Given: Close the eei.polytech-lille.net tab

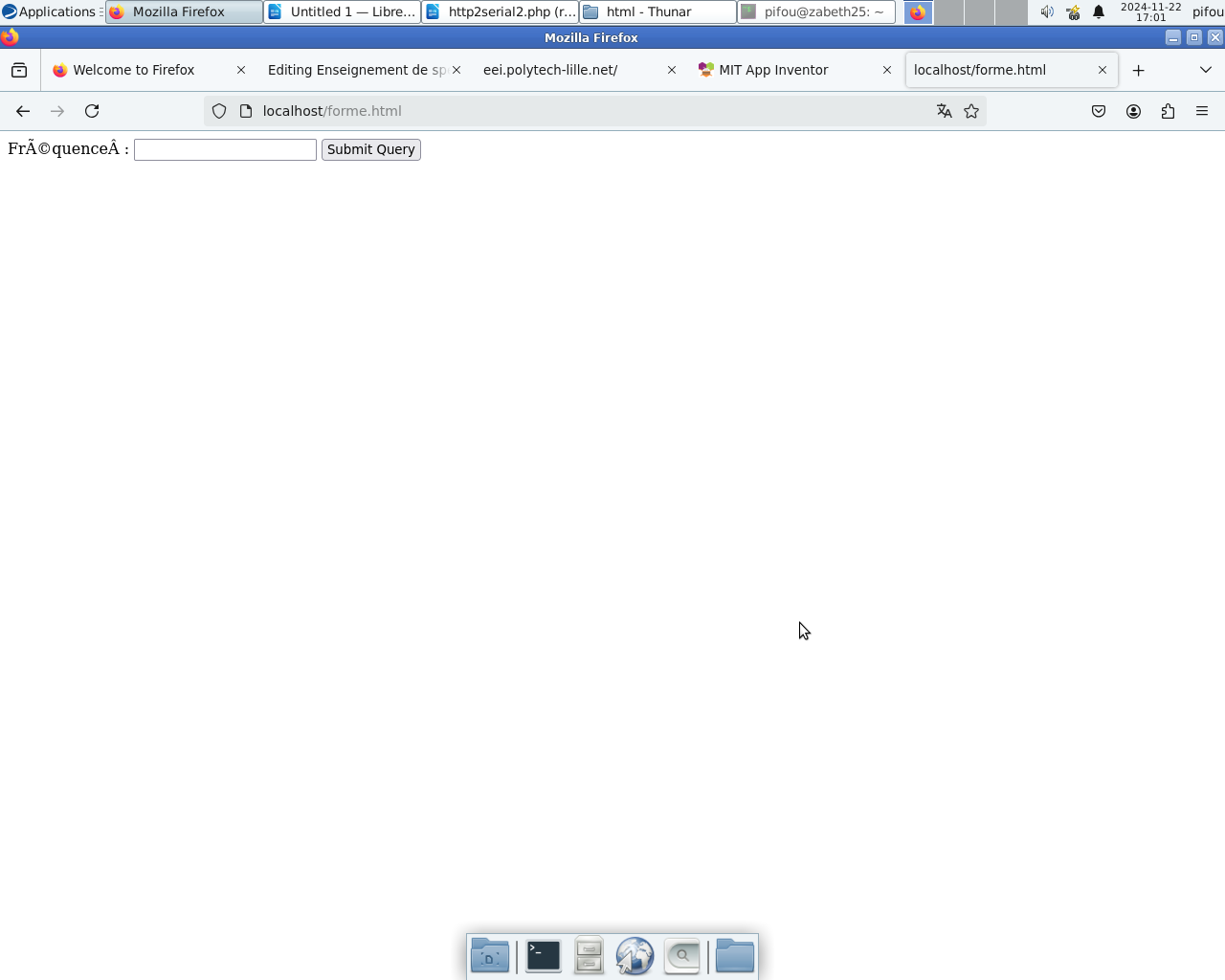Looking at the screenshot, I should [672, 70].
